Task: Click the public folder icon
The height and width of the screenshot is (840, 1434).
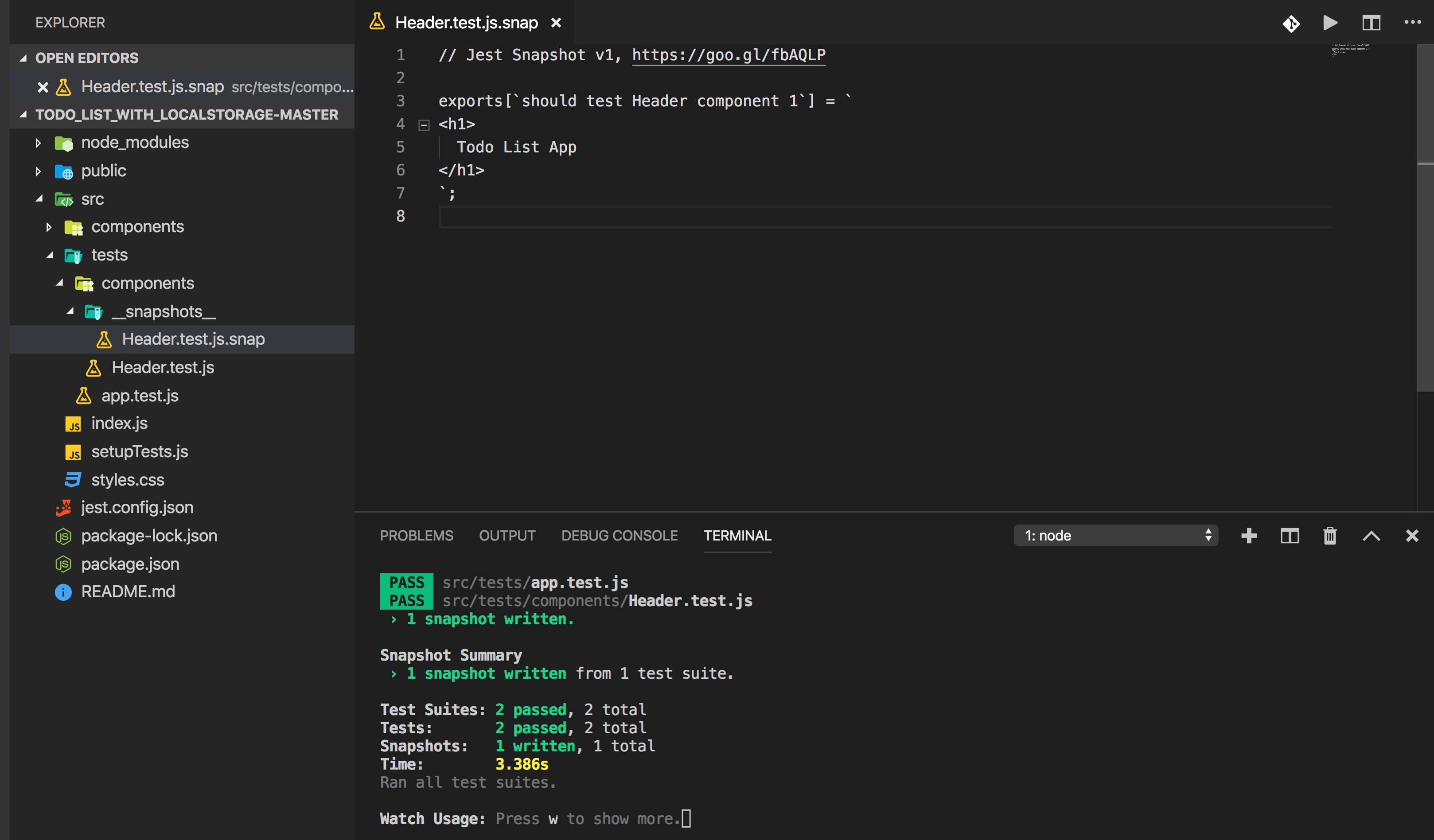Action: pos(64,171)
